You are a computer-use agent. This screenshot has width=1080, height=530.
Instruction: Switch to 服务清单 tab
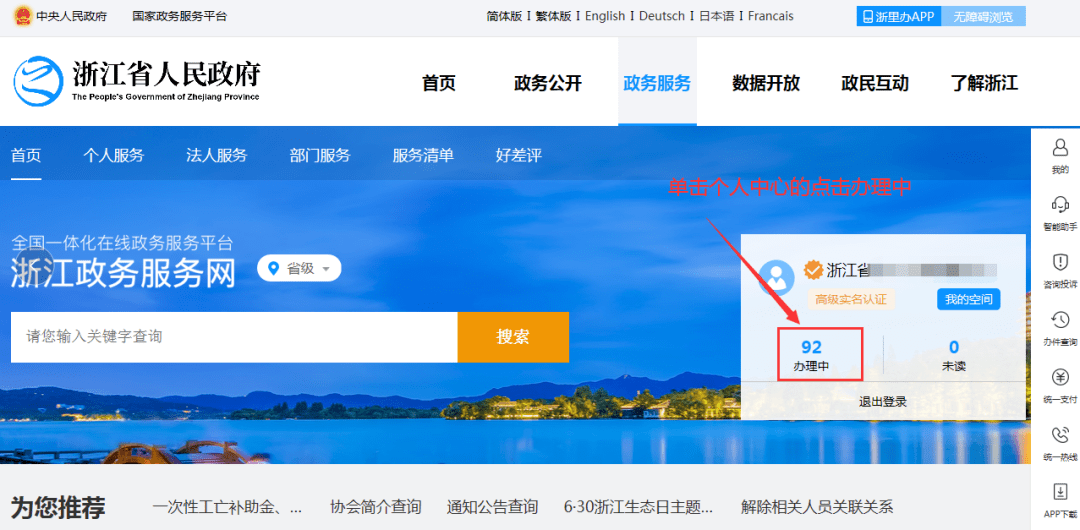point(423,155)
